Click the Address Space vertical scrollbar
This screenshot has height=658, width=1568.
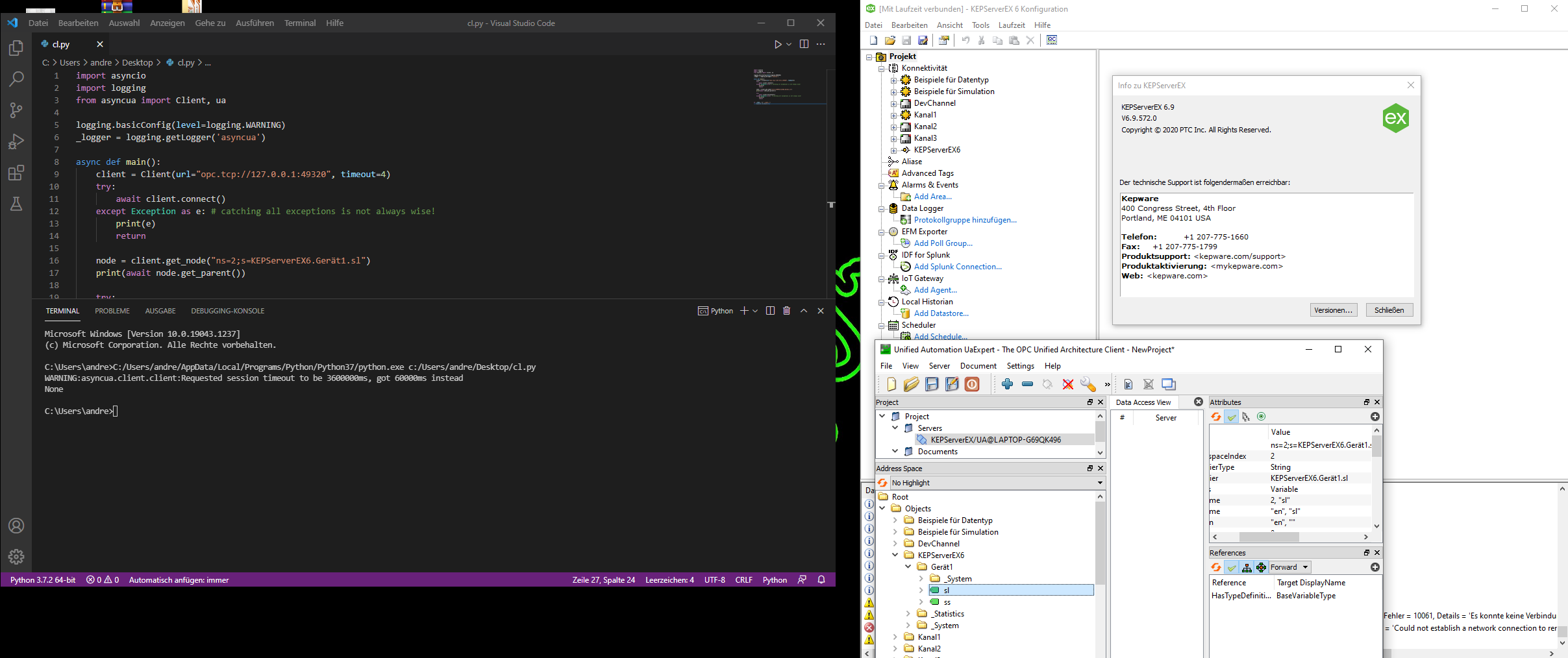[x=1101, y=543]
